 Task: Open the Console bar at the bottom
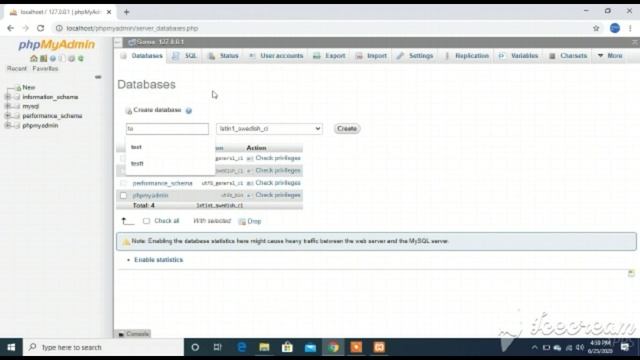pyautogui.click(x=133, y=334)
